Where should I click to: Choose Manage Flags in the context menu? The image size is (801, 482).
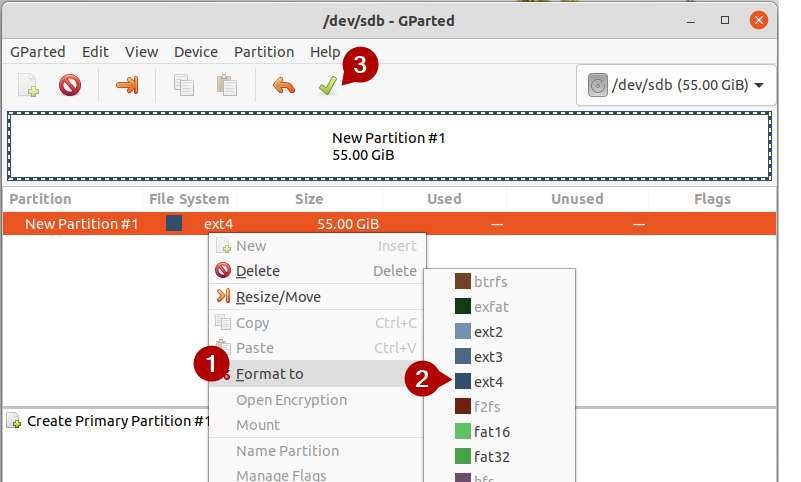pos(317,475)
